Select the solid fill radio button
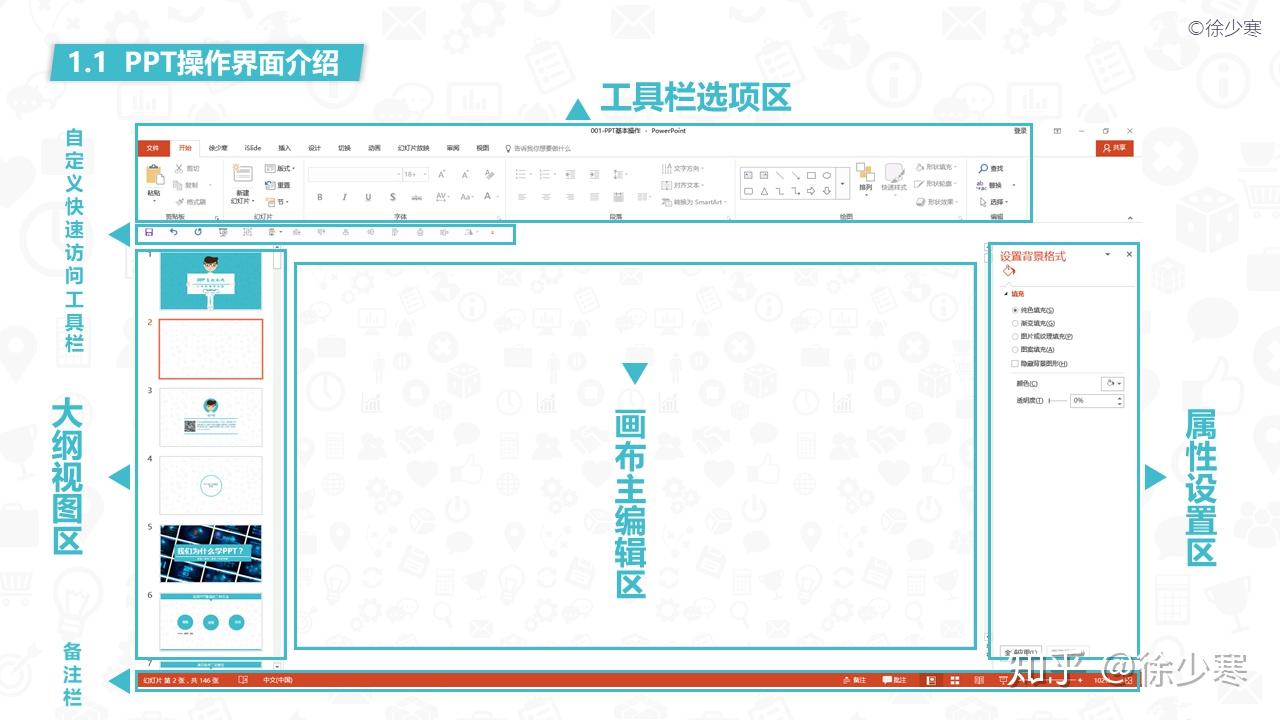The width and height of the screenshot is (1280, 720). [x=1015, y=310]
